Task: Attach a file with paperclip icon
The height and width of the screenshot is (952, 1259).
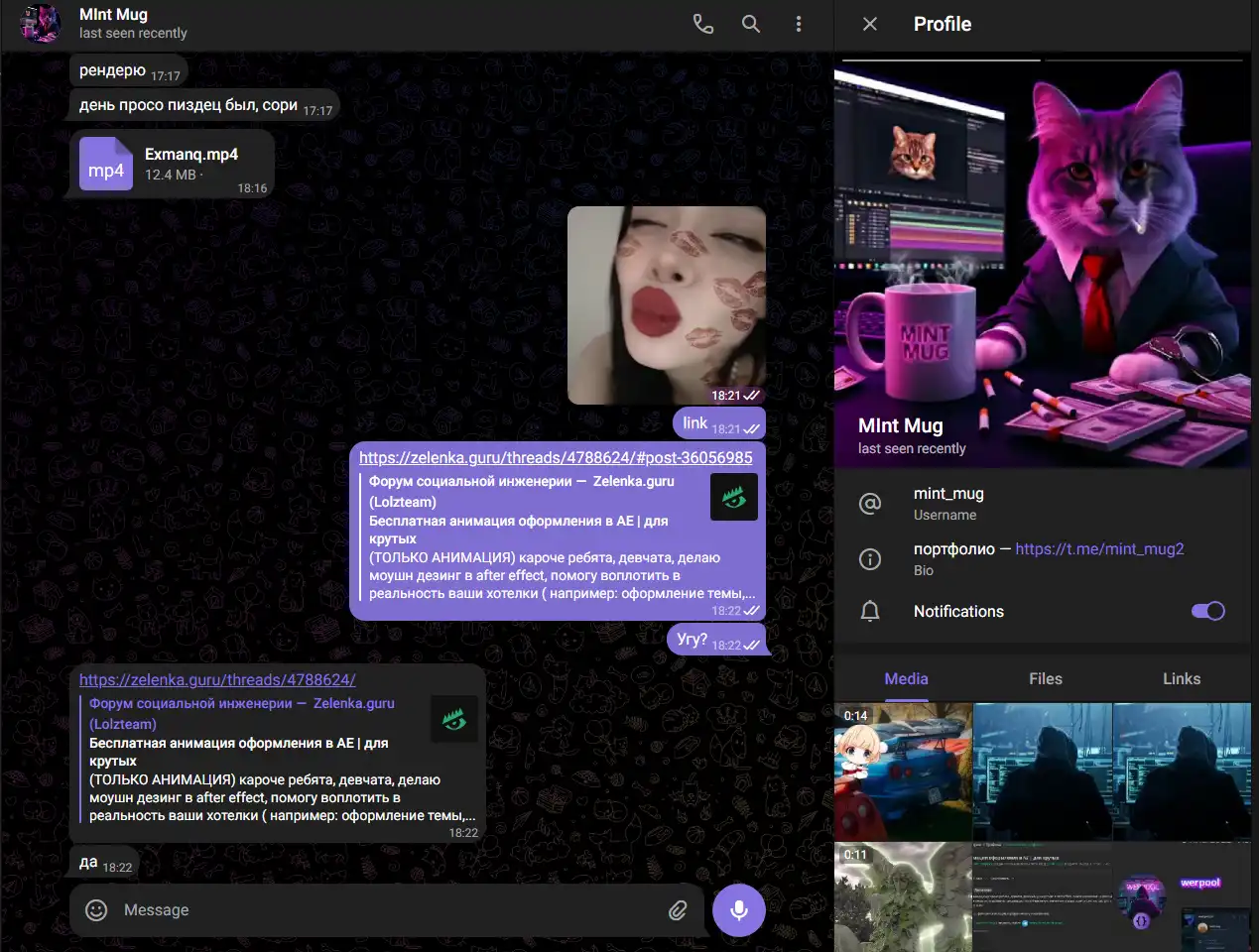Action: 678,910
